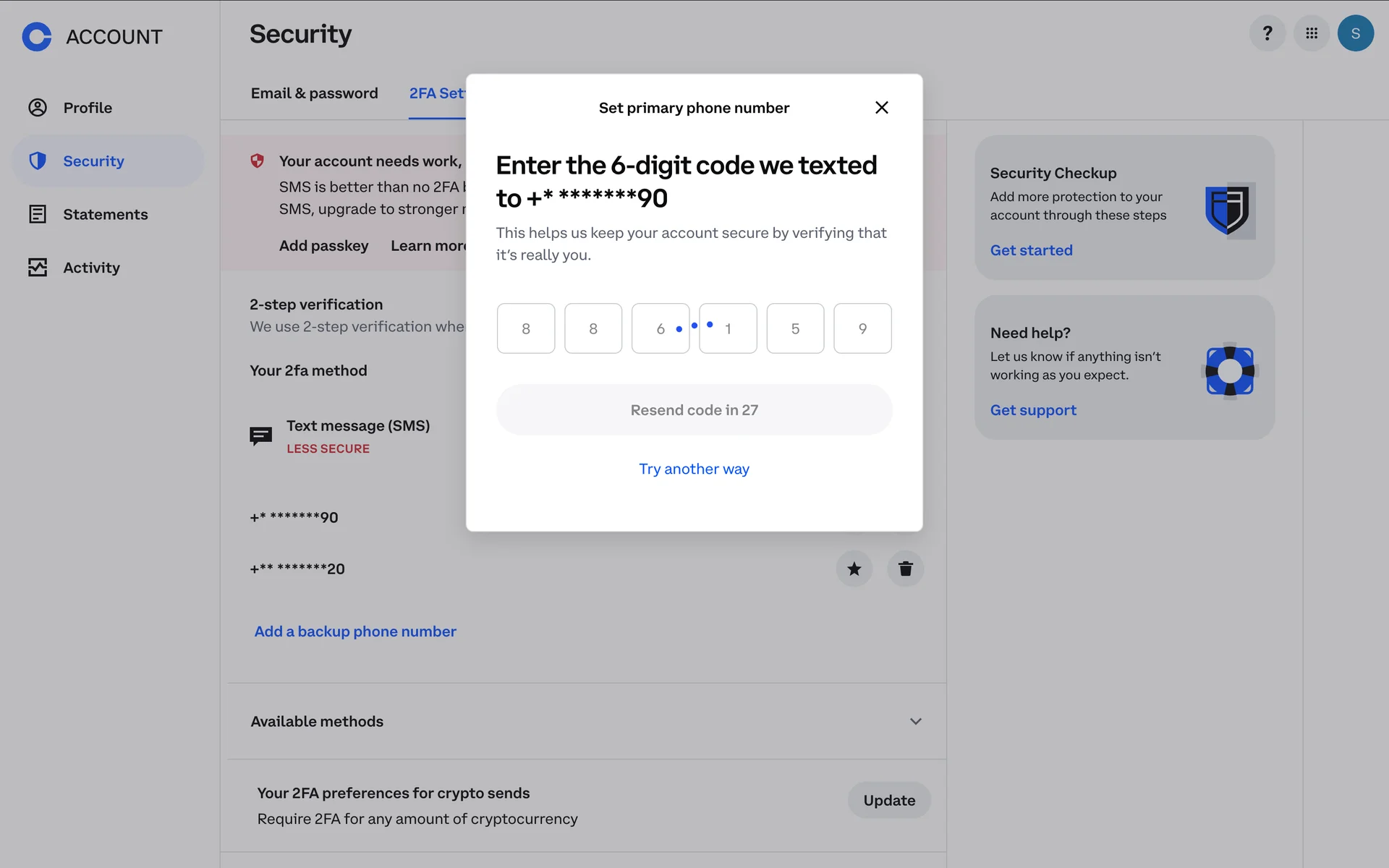Switch to the Email & password tab
Image resolution: width=1389 pixels, height=868 pixels.
tap(314, 93)
